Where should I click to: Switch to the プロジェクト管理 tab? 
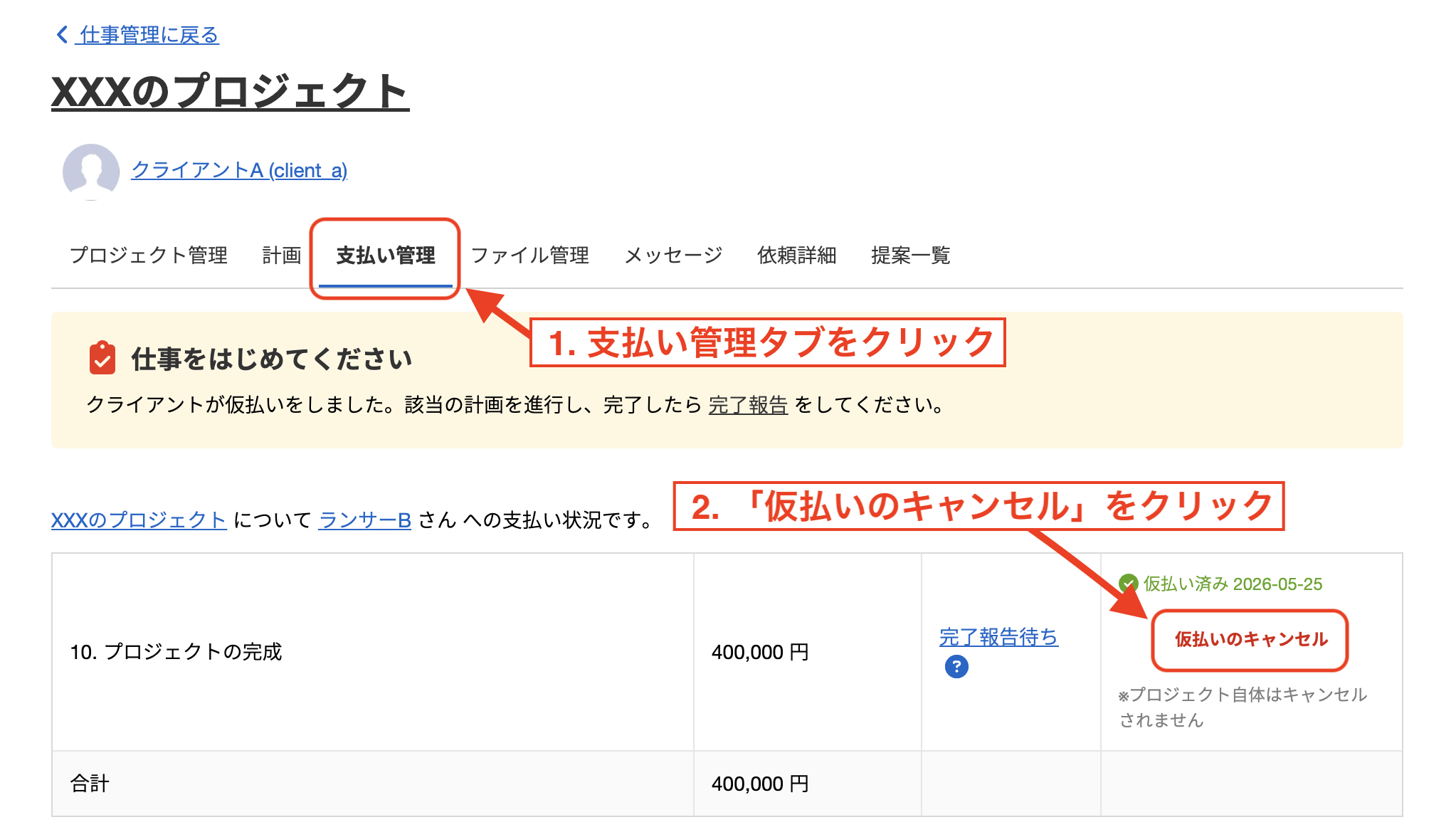(149, 256)
